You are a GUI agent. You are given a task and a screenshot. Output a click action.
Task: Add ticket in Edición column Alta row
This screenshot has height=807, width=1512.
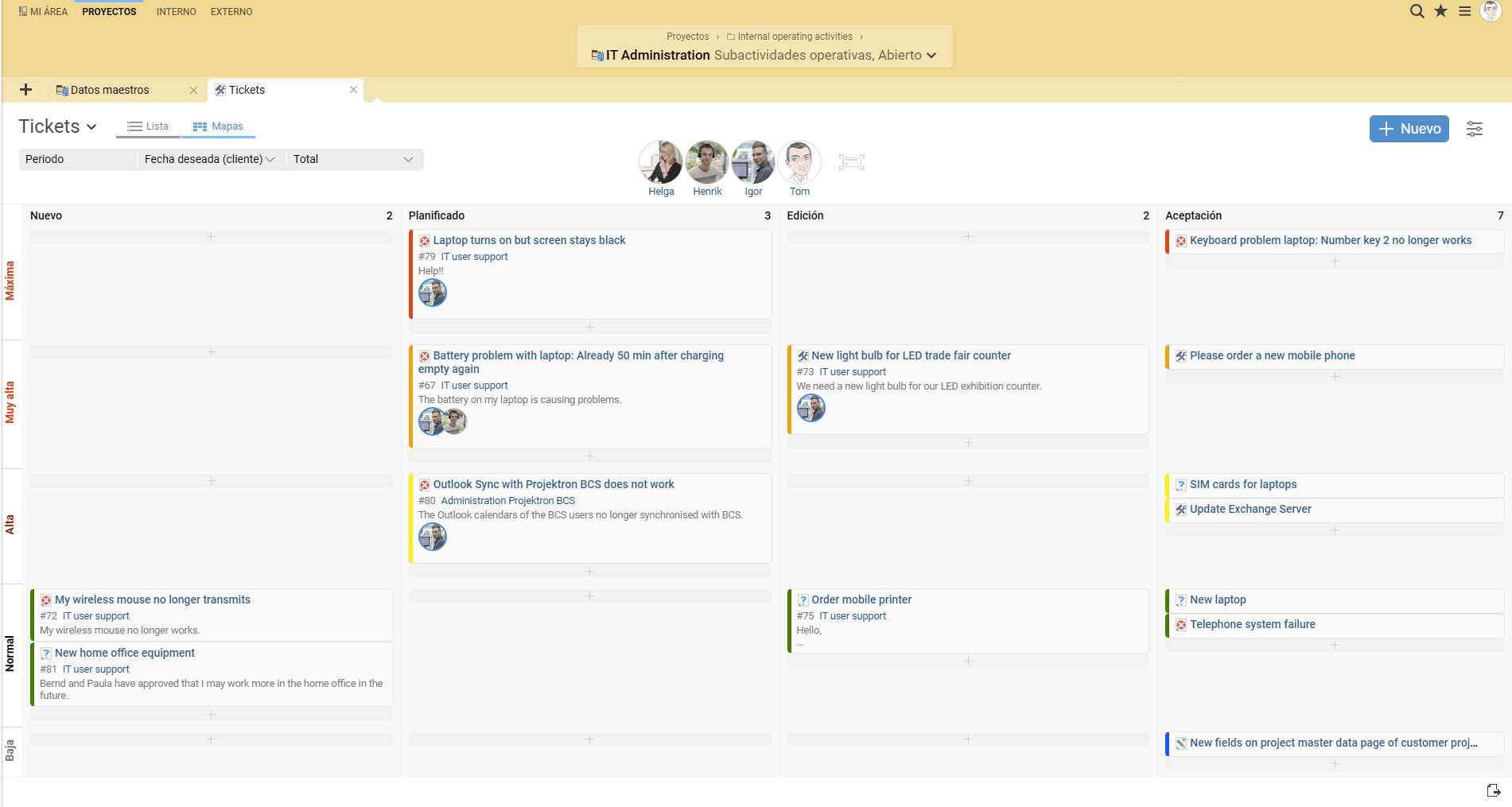[968, 481]
